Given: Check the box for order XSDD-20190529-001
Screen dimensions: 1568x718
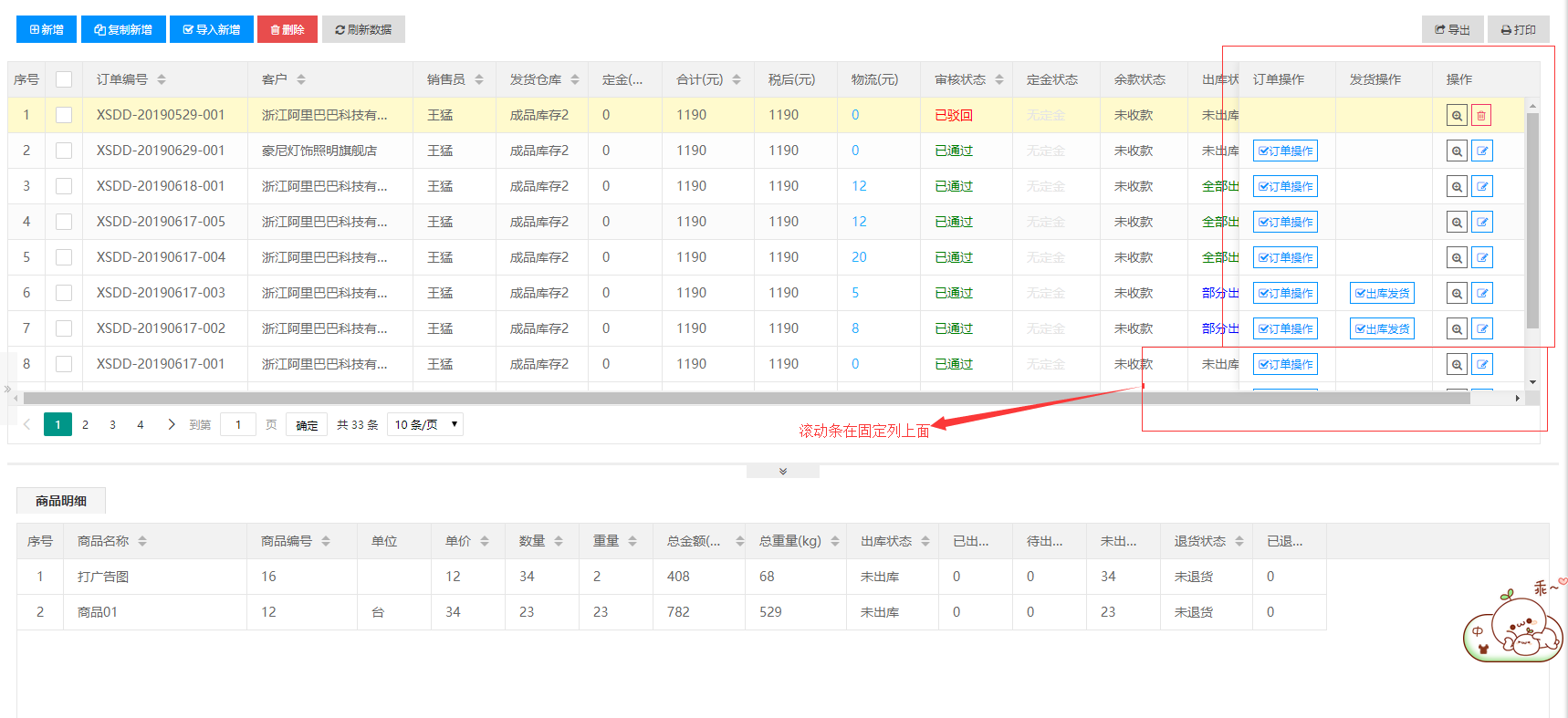Looking at the screenshot, I should [64, 116].
